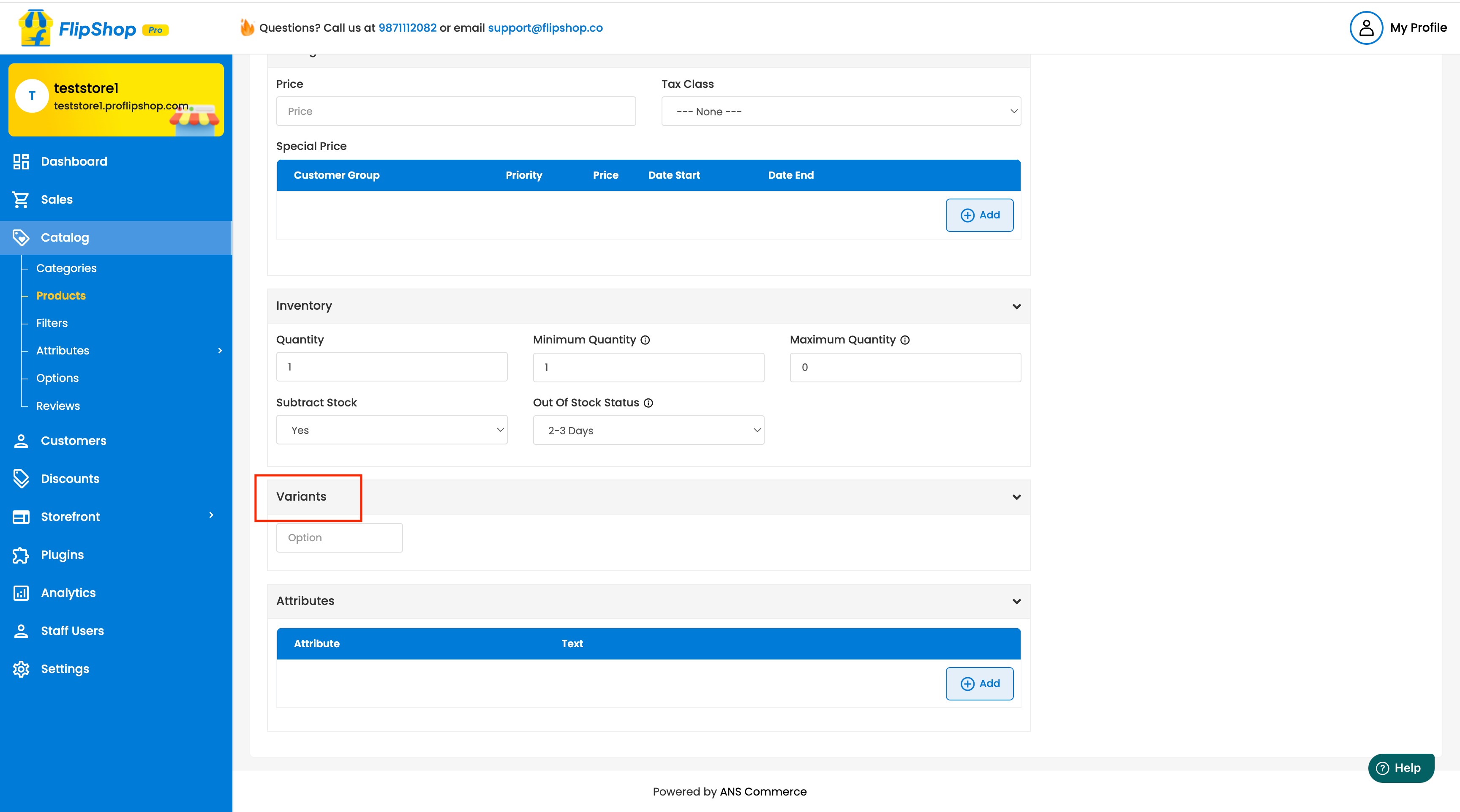
Task: Open the Subtract Stock dropdown
Action: click(392, 430)
